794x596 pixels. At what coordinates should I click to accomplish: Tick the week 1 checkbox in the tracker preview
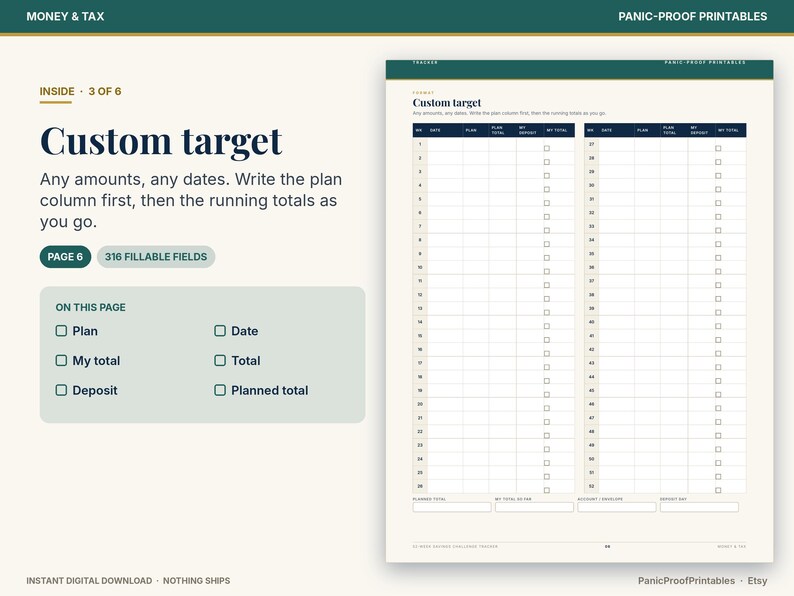pyautogui.click(x=547, y=148)
